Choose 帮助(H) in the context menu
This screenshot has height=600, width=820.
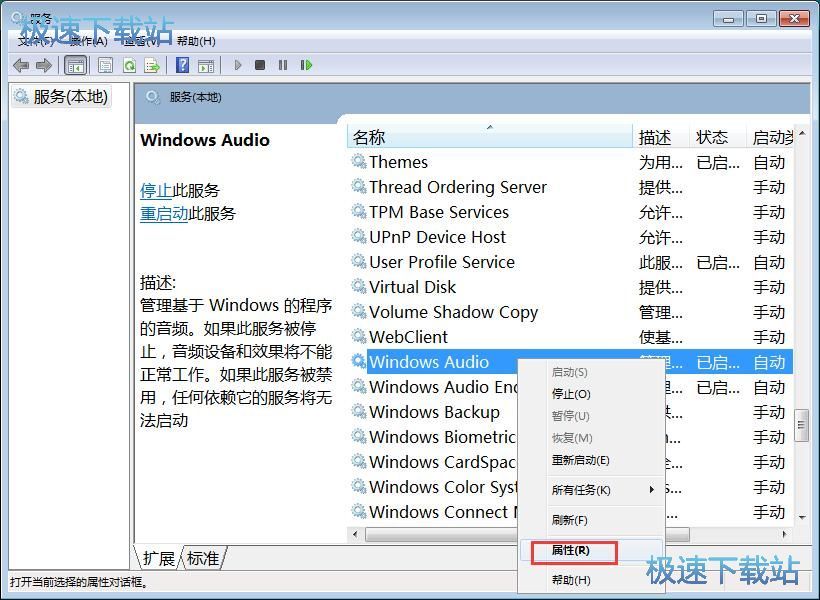(571, 580)
